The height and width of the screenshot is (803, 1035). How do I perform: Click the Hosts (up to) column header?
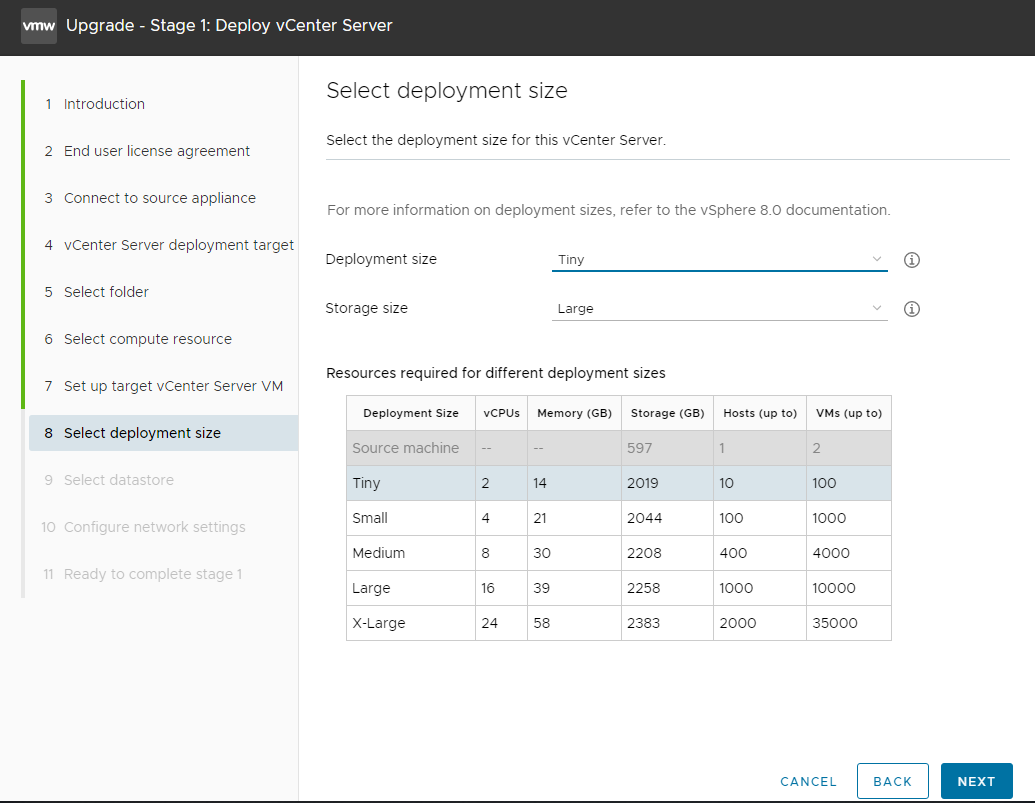tap(760, 413)
